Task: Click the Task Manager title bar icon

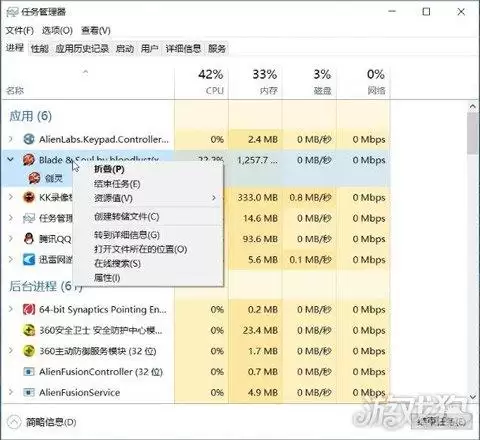Action: 12,12
